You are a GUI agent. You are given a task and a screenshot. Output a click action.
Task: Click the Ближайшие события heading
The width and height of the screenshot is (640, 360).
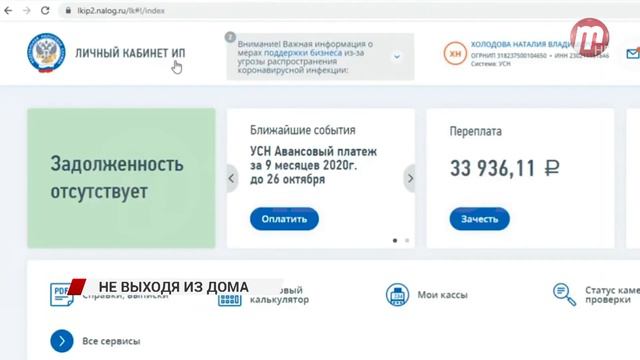[x=303, y=130]
